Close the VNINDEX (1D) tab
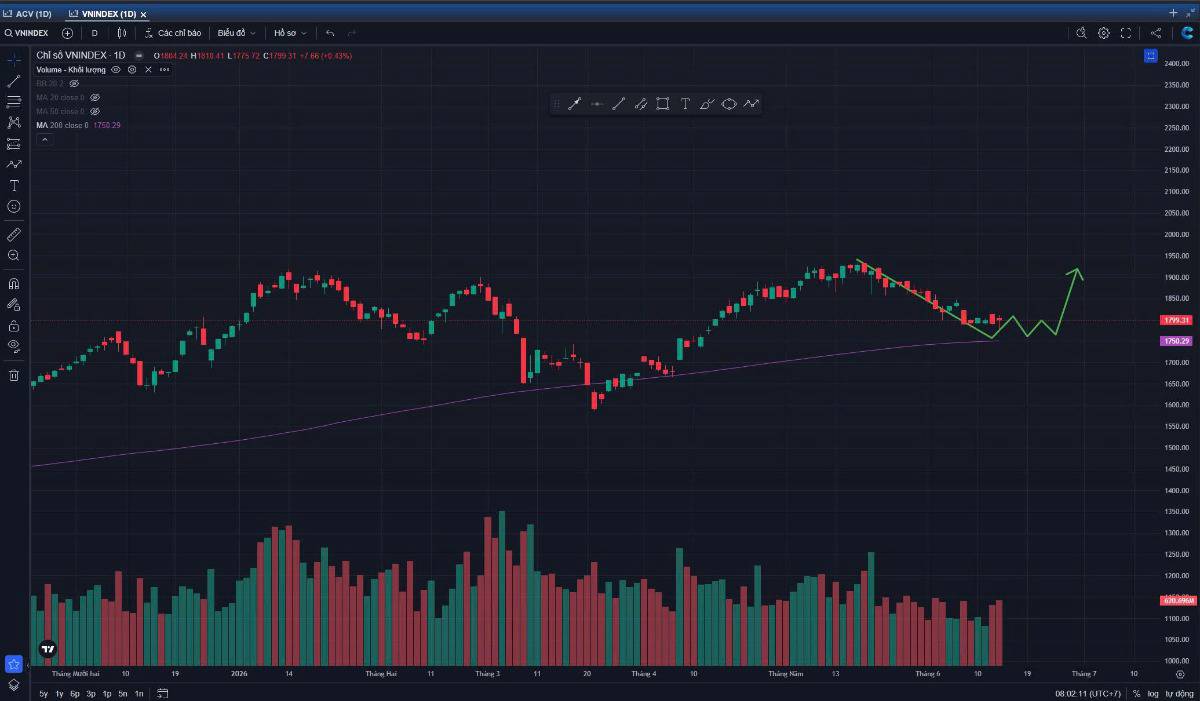This screenshot has width=1200, height=701. (x=144, y=14)
